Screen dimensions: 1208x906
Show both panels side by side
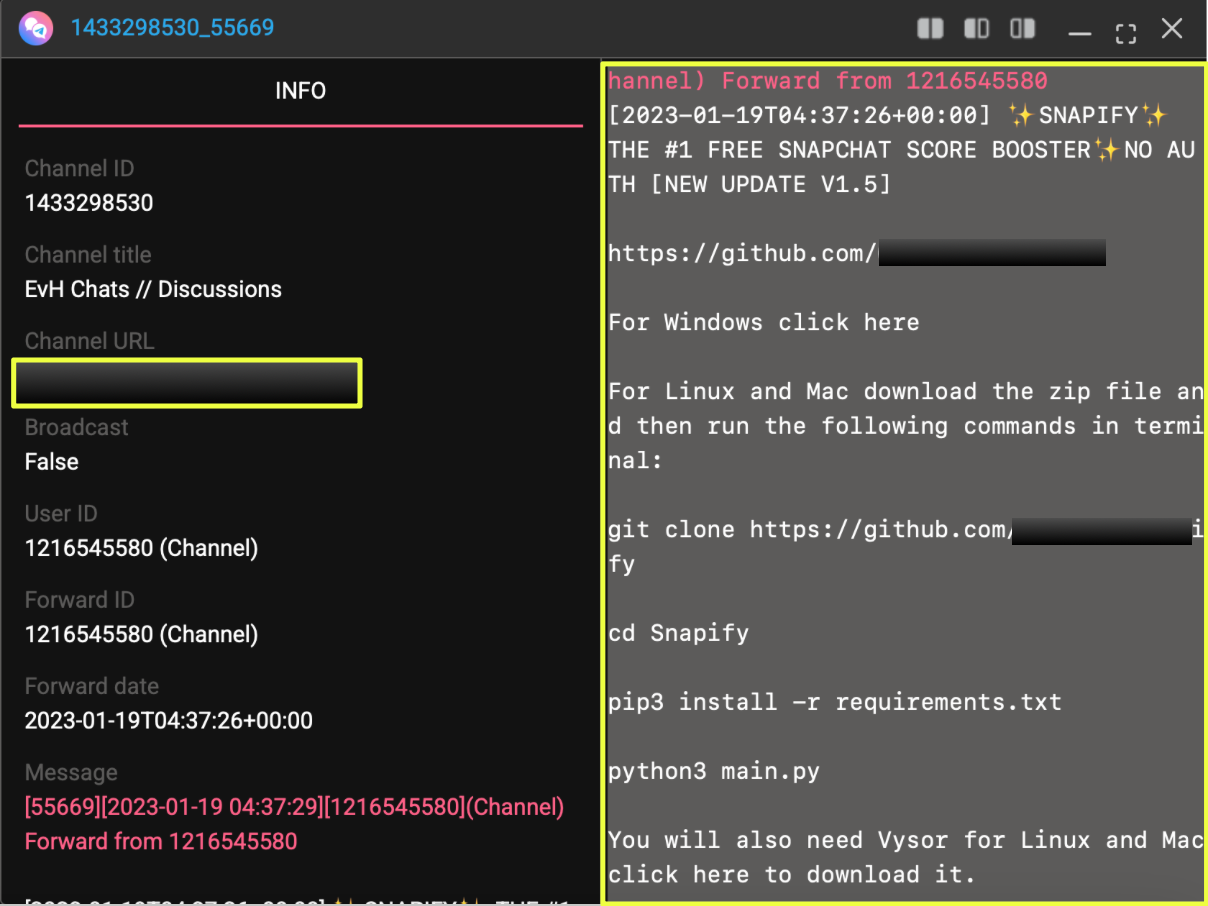[x=930, y=29]
